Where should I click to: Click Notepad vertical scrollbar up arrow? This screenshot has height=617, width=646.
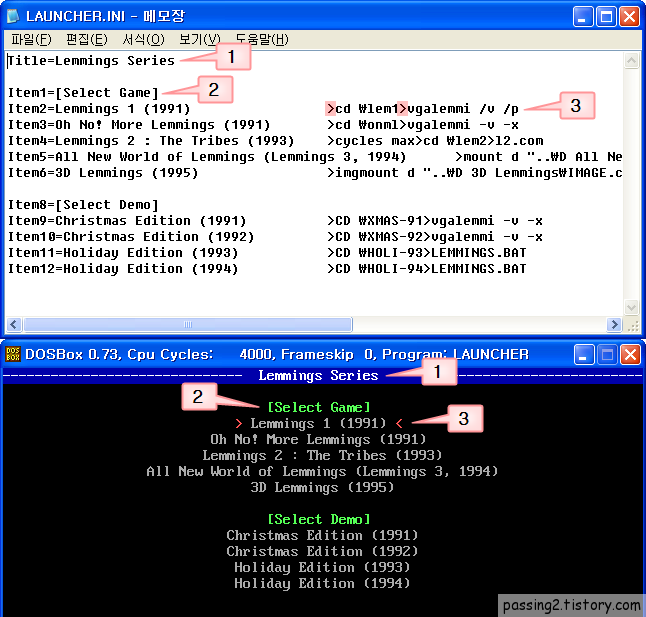coord(631,61)
